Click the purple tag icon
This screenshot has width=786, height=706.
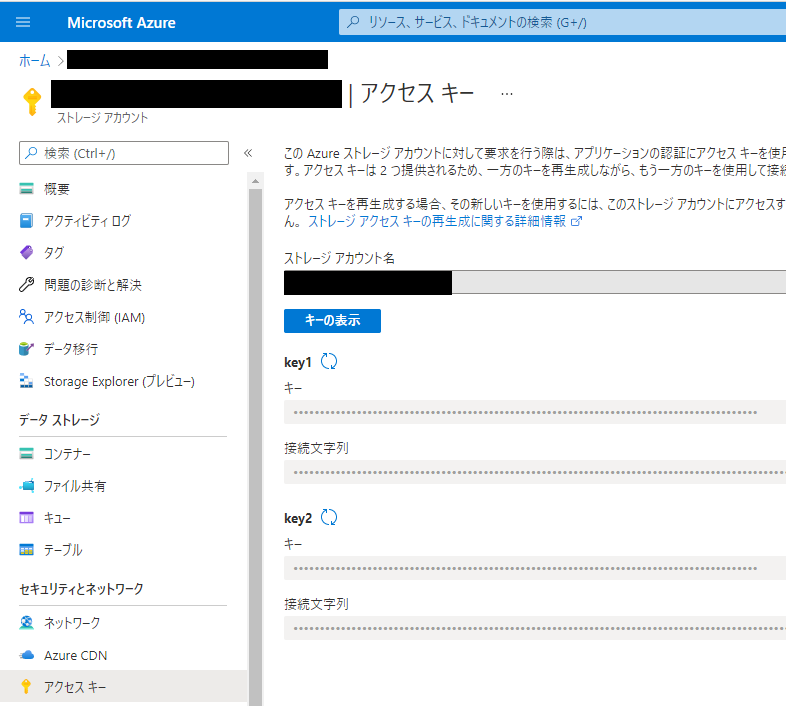click(x=26, y=252)
